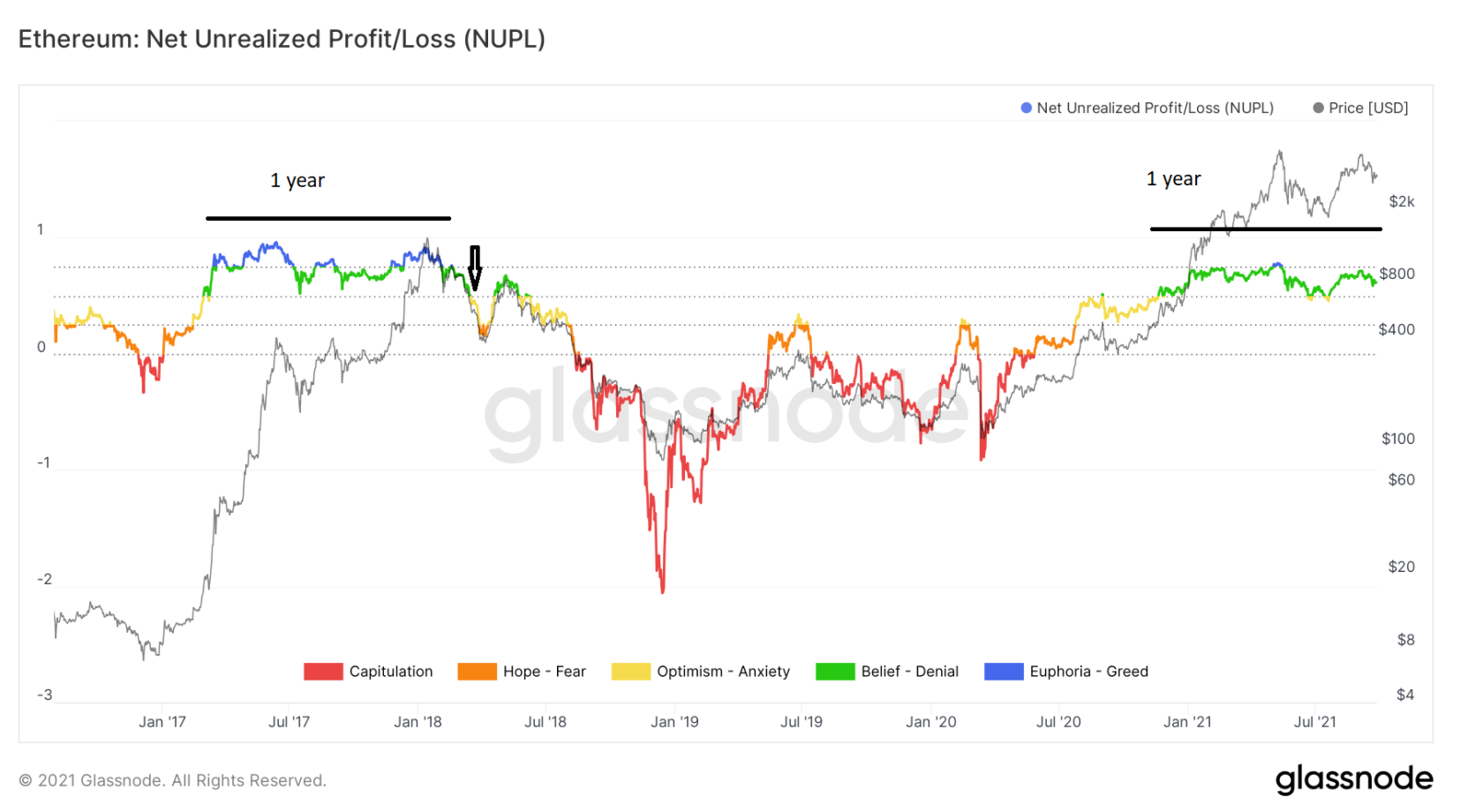Click the green Belief - Denial swatch
The width and height of the screenshot is (1460, 812).
coord(835,672)
